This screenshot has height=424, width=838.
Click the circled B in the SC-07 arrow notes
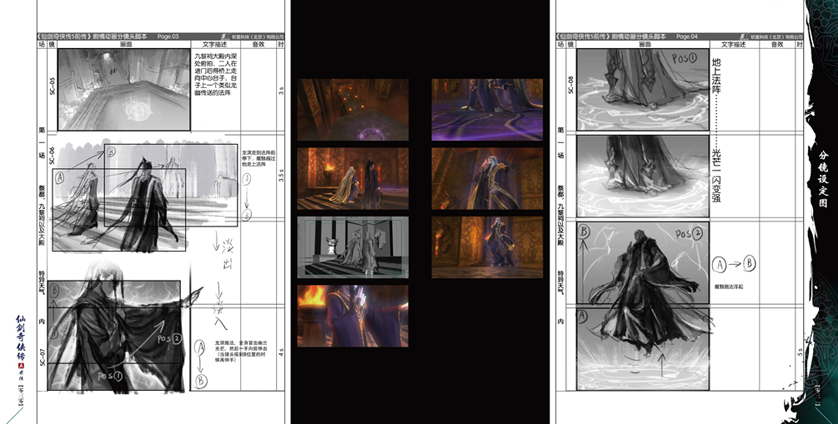click(203, 379)
